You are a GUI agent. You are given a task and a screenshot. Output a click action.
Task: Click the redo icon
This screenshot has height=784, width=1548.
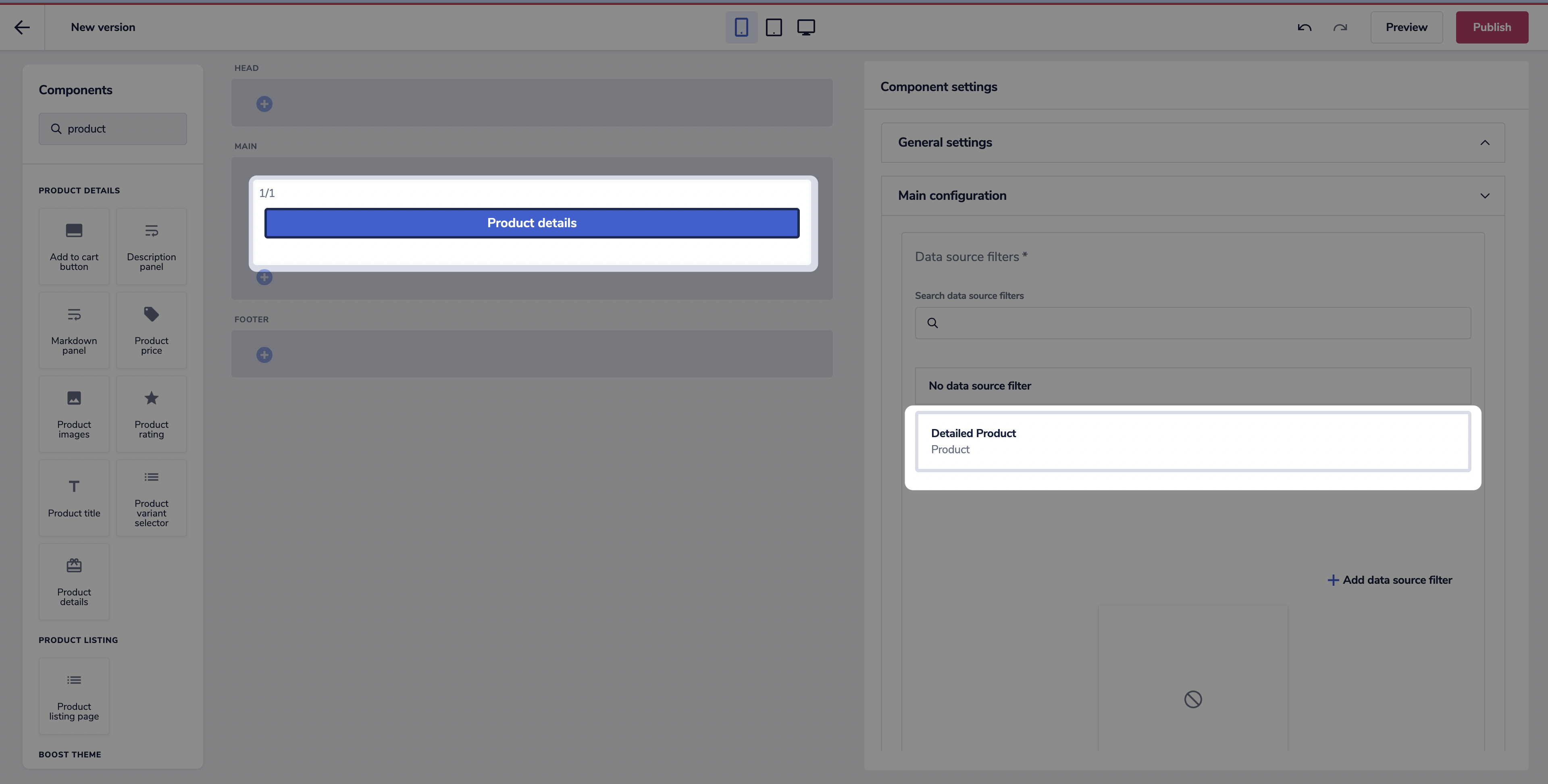1340,27
